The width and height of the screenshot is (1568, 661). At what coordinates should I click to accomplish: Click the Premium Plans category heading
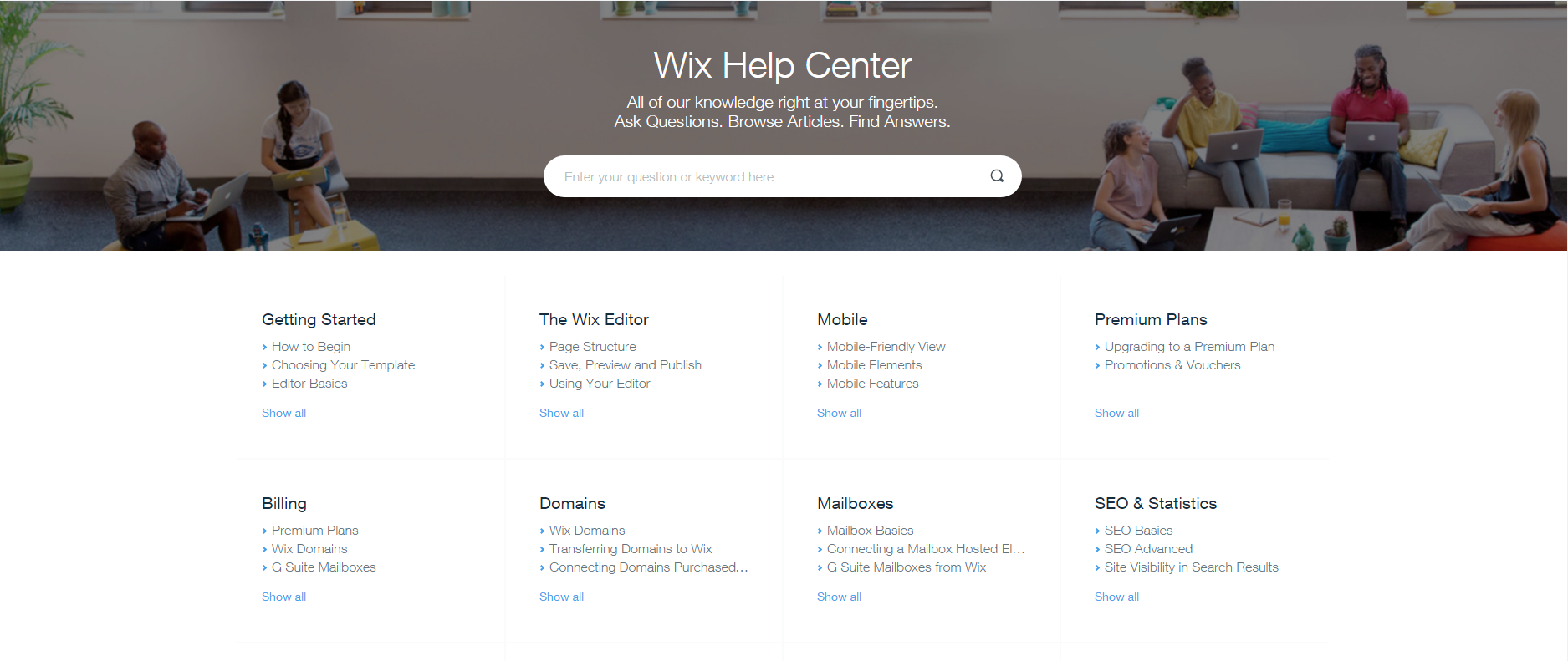1151,319
